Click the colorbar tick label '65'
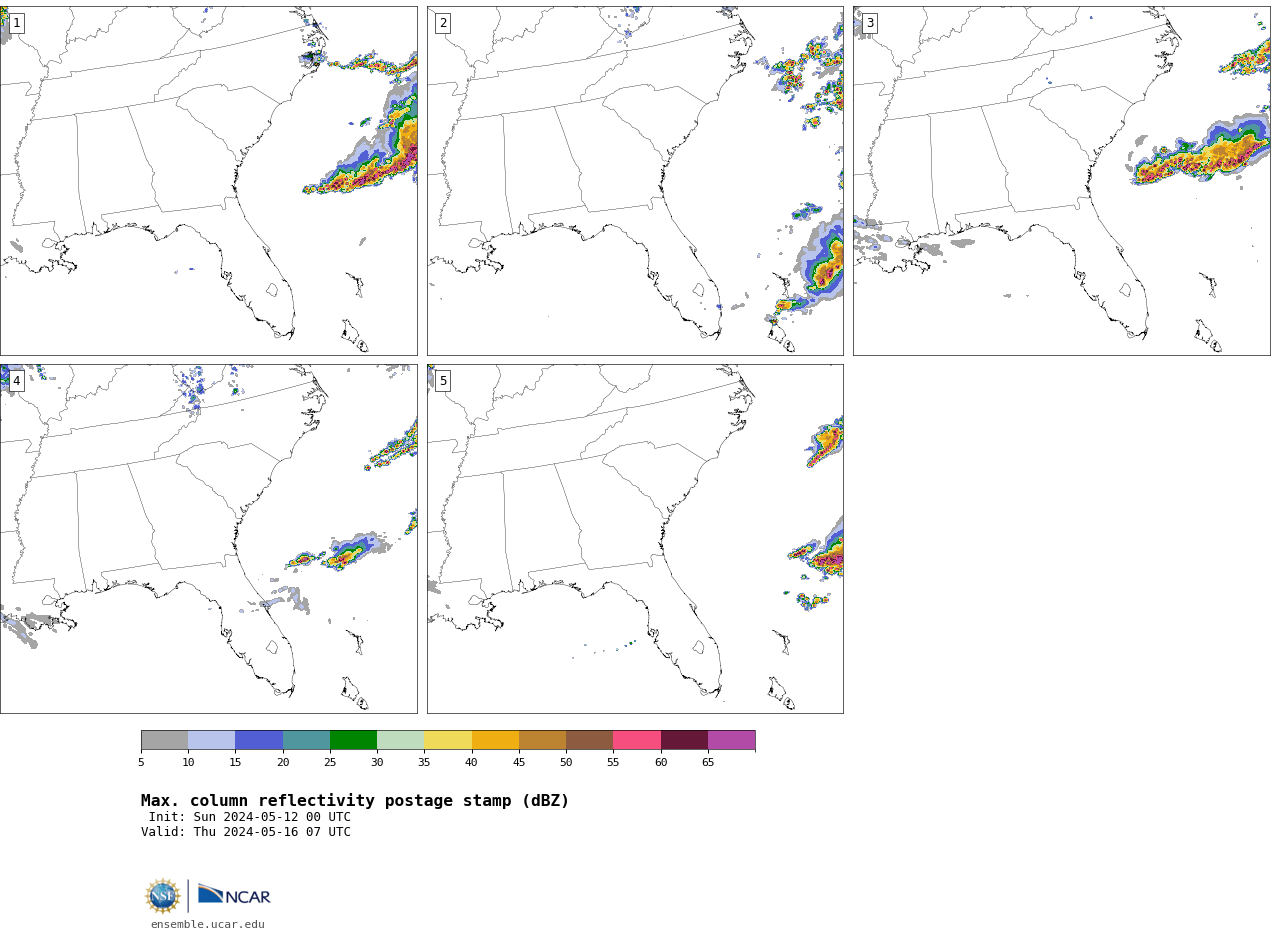The image size is (1280, 936). 708,763
